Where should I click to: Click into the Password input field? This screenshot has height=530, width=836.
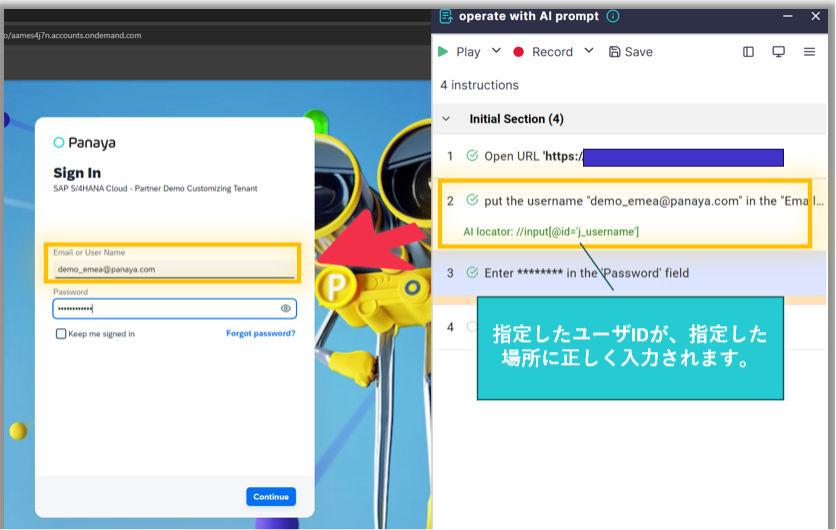174,309
